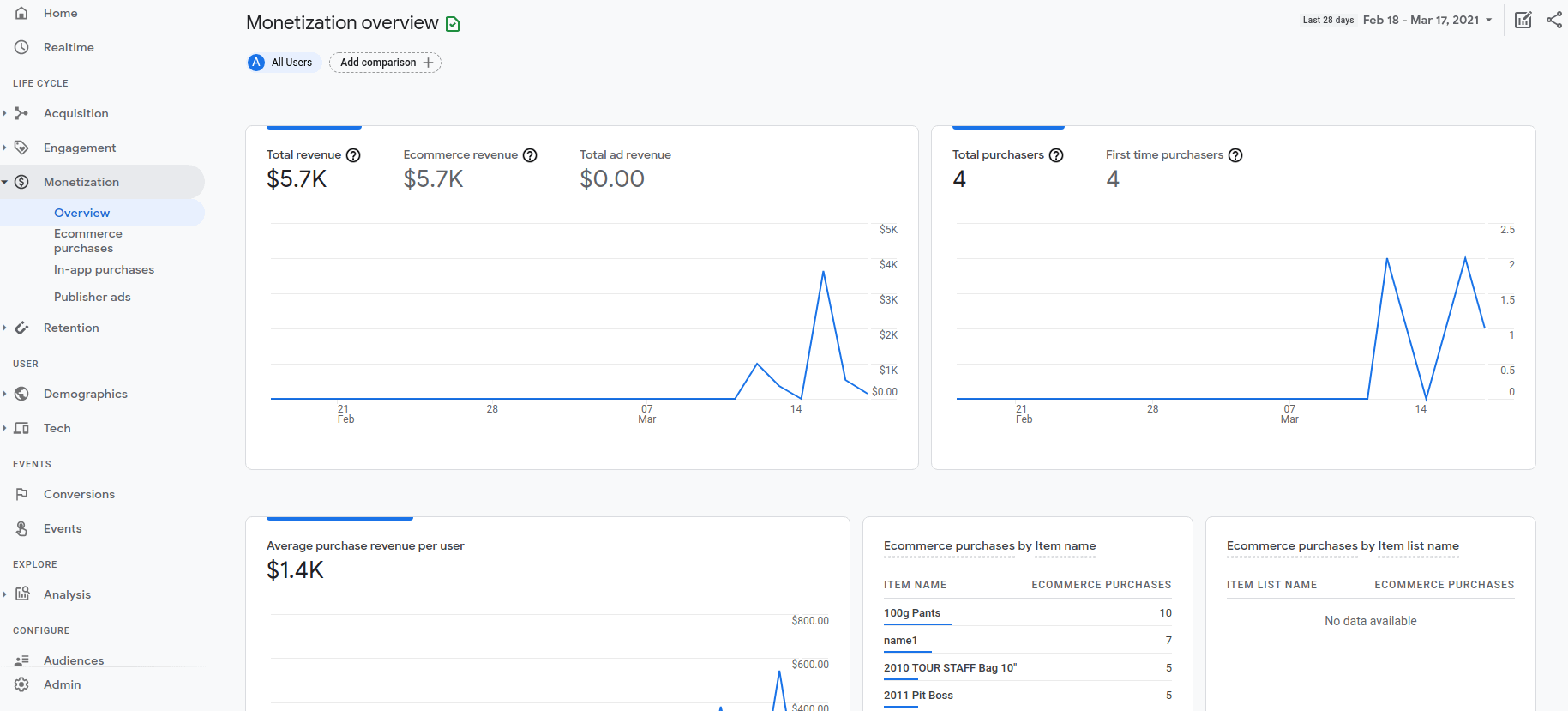Click the Ecommerce purchases metric link in Item name card

pyautogui.click(x=949, y=546)
